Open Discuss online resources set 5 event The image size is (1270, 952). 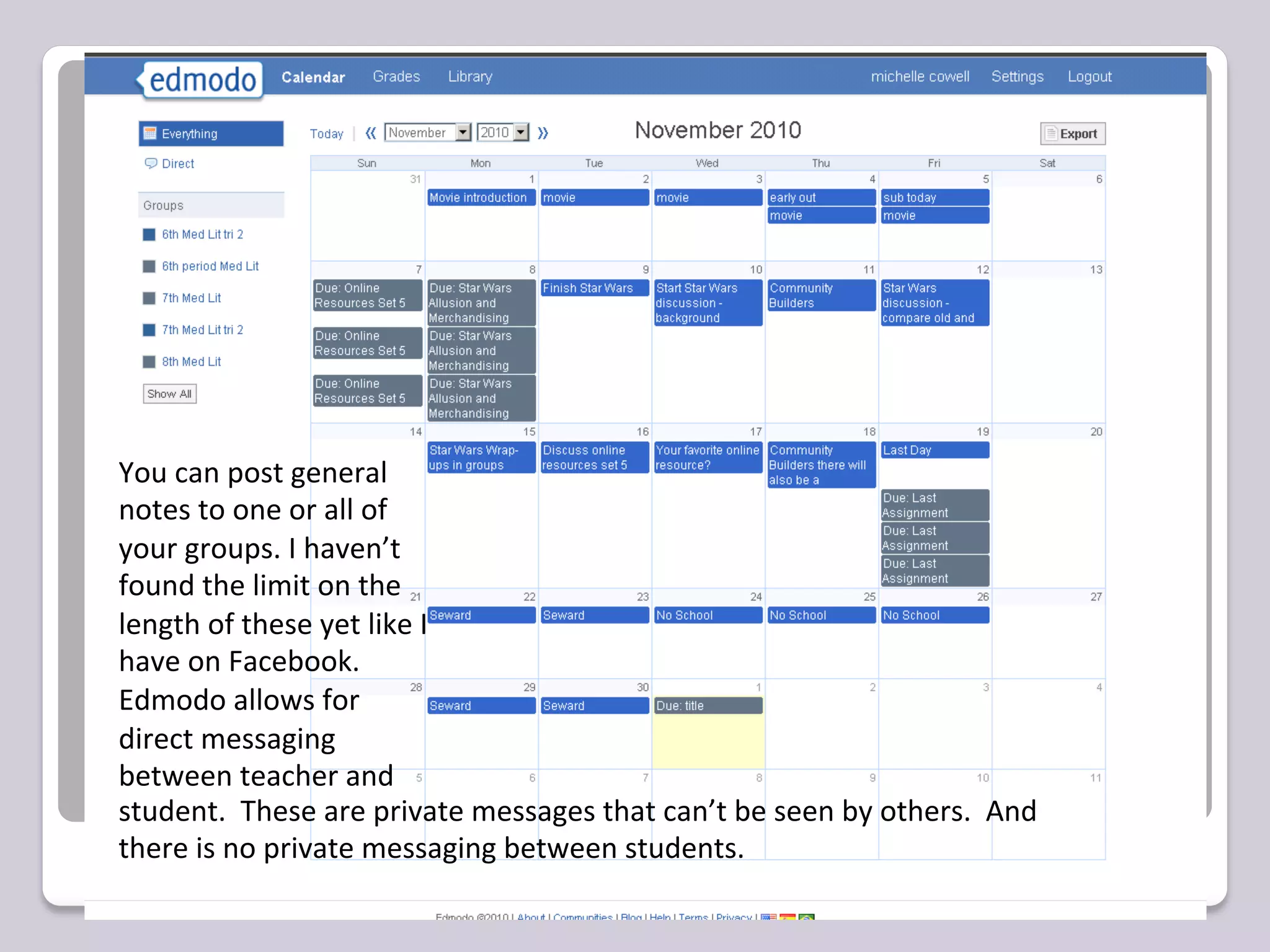(x=595, y=458)
